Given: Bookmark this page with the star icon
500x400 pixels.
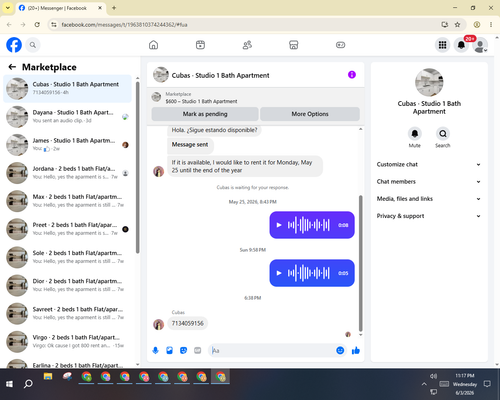Looking at the screenshot, I should pos(457,25).
